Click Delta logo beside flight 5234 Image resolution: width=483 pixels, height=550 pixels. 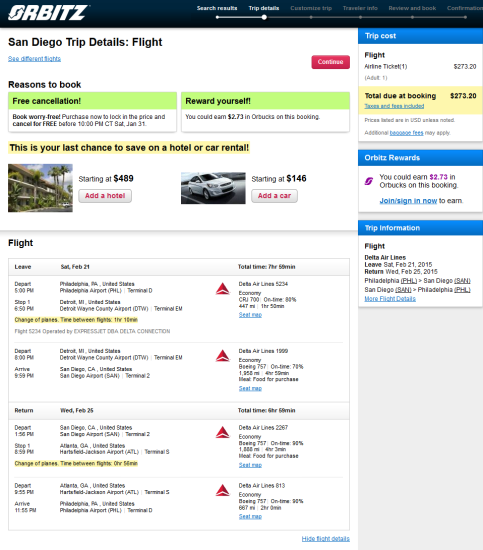[223, 289]
